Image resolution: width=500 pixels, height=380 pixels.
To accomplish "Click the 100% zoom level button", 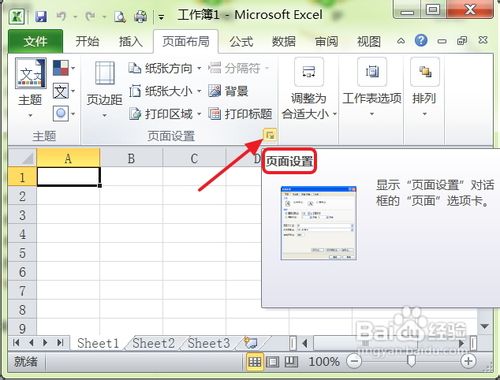I will tap(324, 362).
